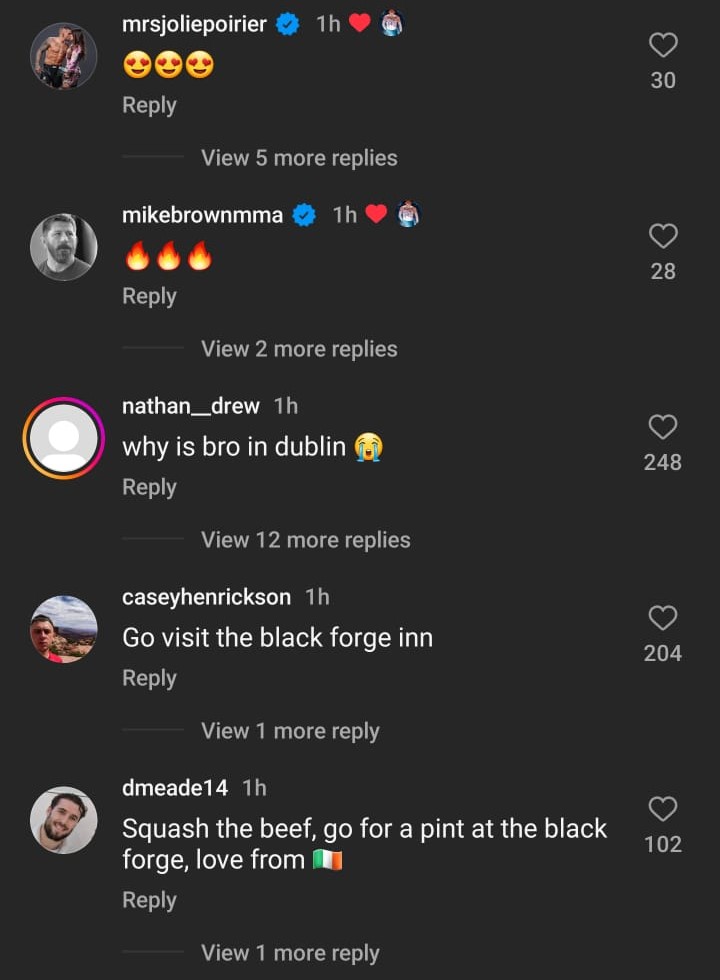Screen dimensions: 720x980
Task: Expand 'View 2 more replies'
Action: coord(299,349)
